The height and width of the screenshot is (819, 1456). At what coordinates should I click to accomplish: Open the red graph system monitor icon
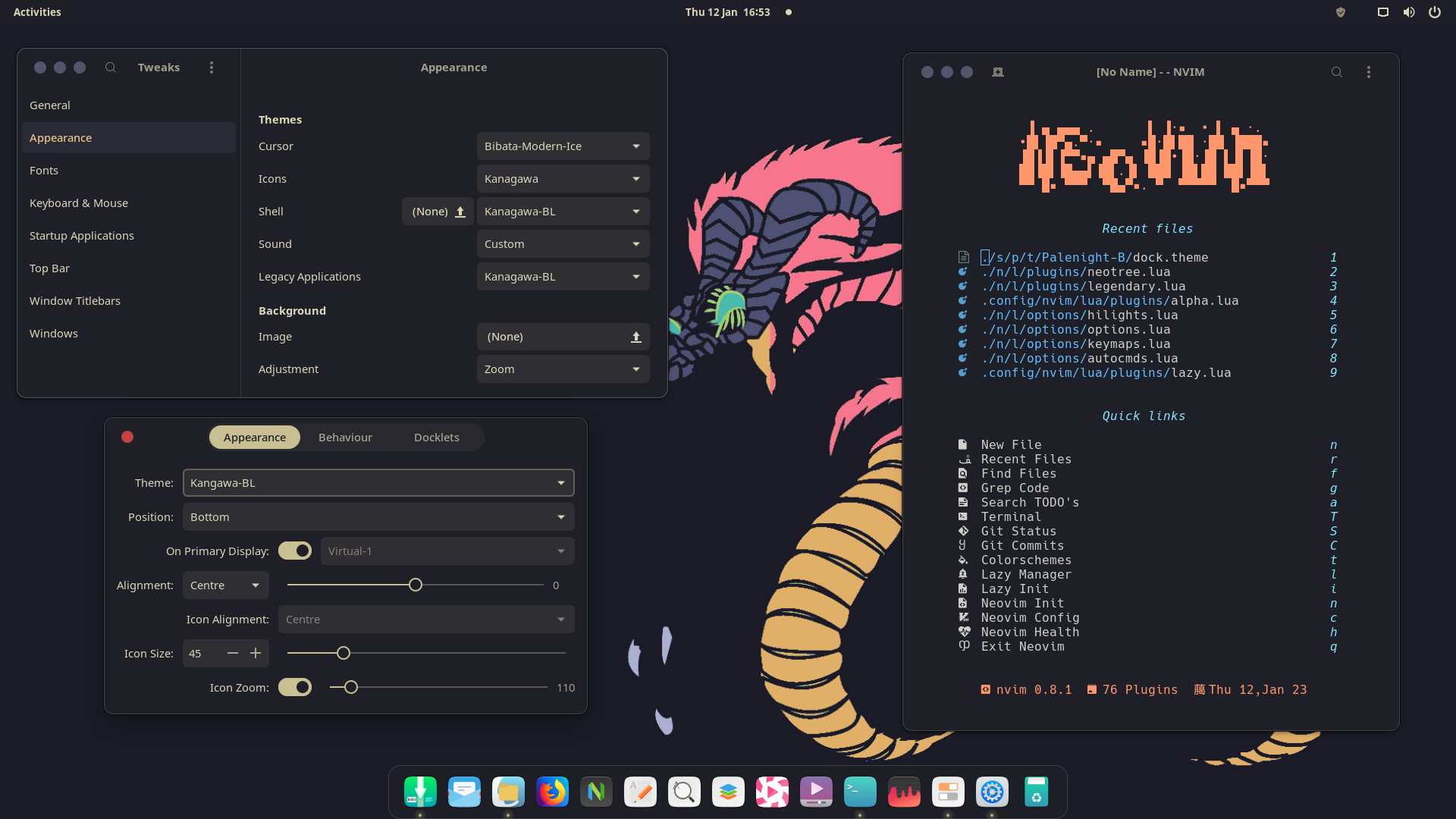coord(904,792)
